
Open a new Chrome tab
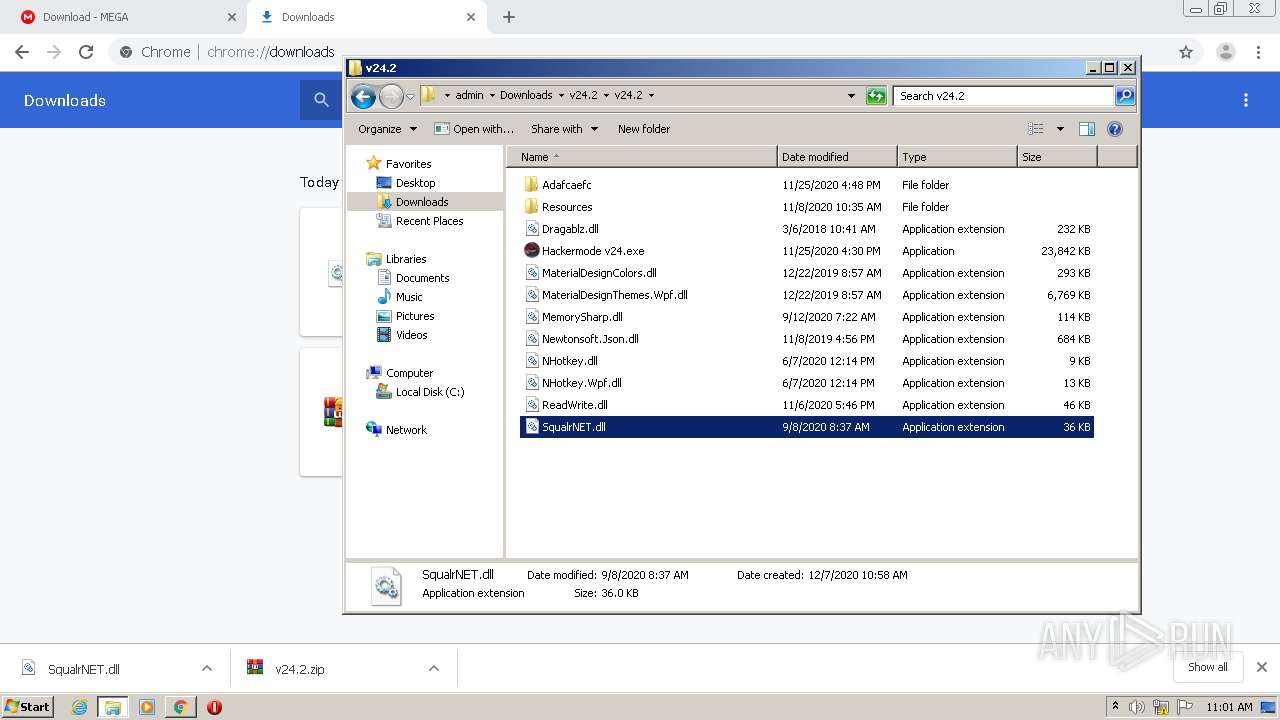509,17
